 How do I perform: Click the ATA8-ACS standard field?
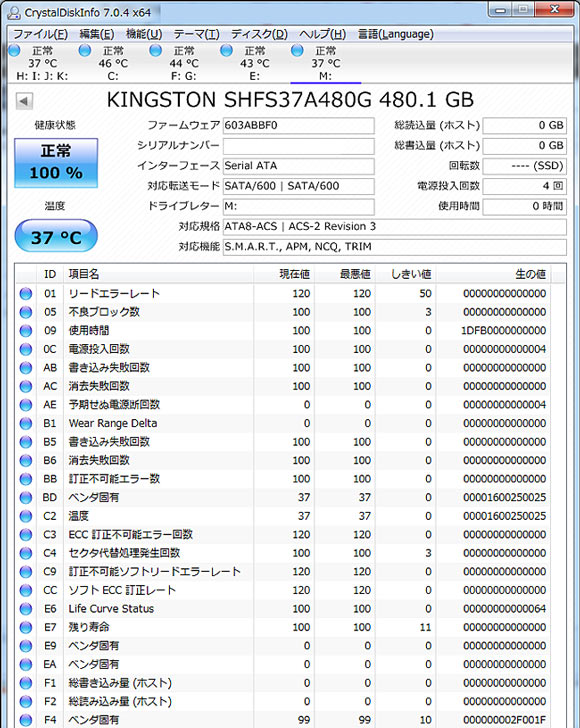395,227
